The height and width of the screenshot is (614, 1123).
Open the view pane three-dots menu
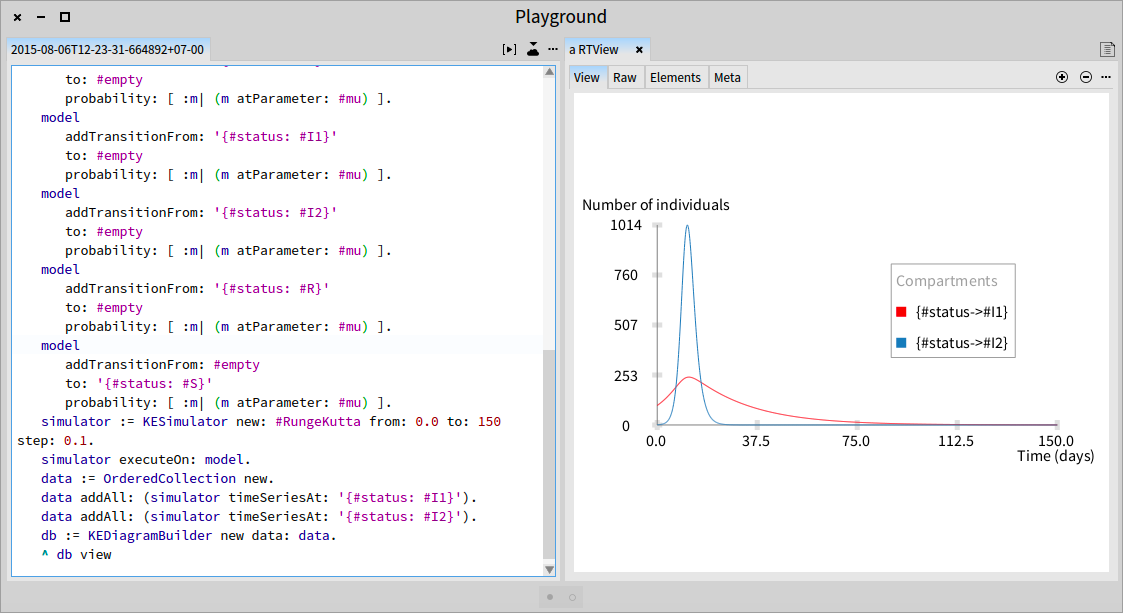[x=1106, y=77]
